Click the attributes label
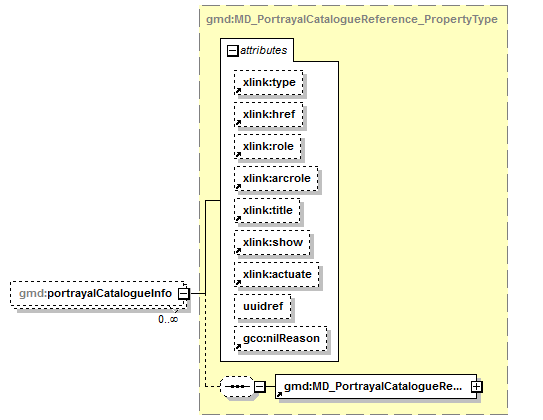 point(264,51)
